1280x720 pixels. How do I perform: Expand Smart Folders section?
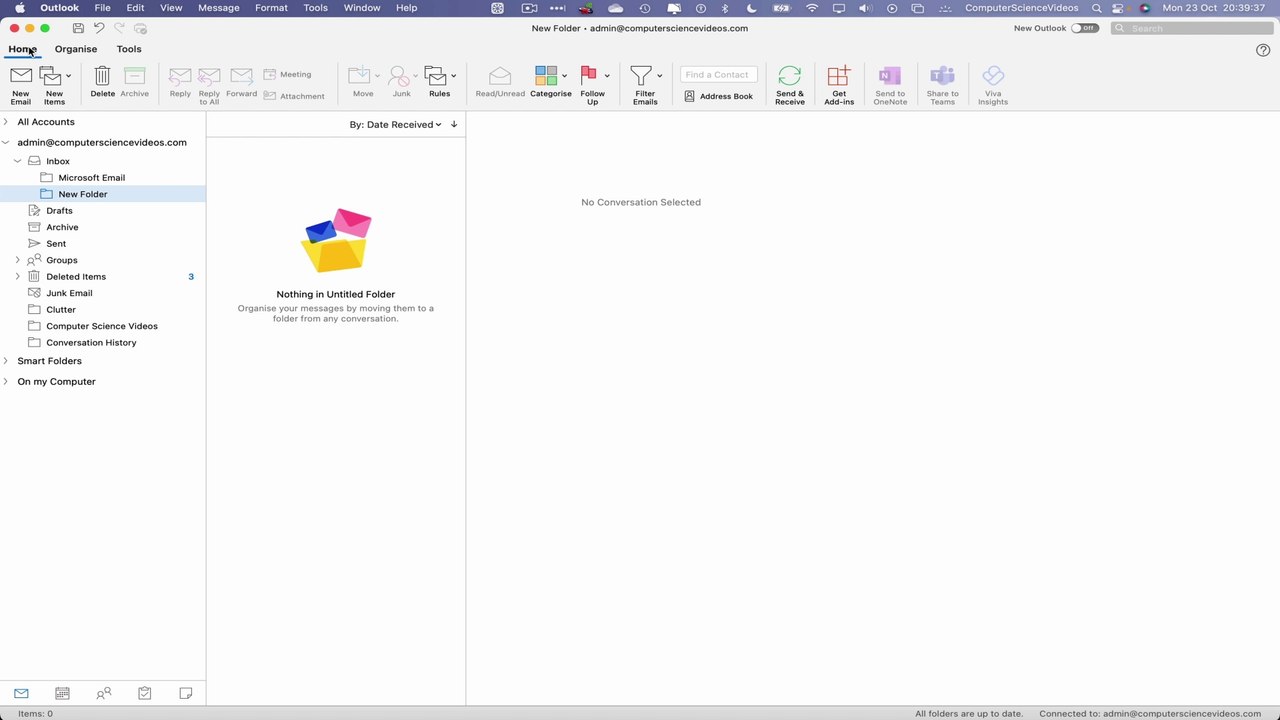point(6,361)
